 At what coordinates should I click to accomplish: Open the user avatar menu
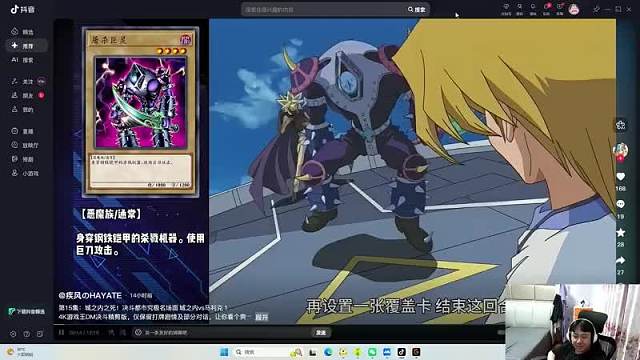[x=574, y=9]
